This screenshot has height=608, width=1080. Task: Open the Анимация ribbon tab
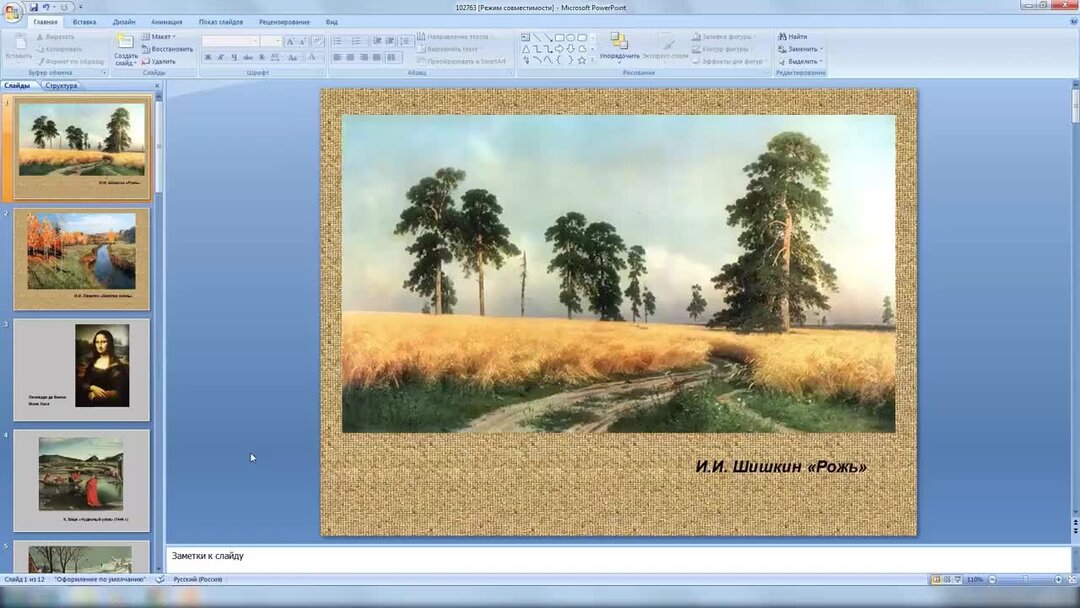coord(167,22)
